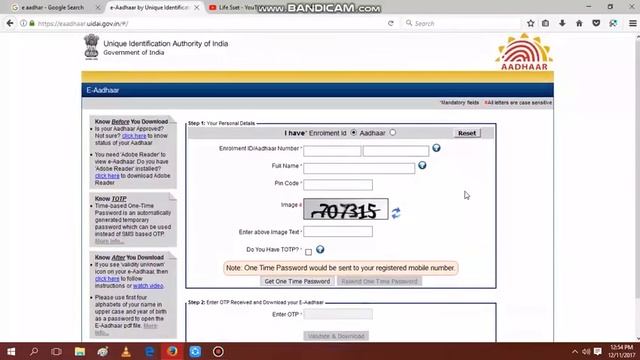Click the site info icon in address bar
This screenshot has width=640, height=360.
(23, 23)
